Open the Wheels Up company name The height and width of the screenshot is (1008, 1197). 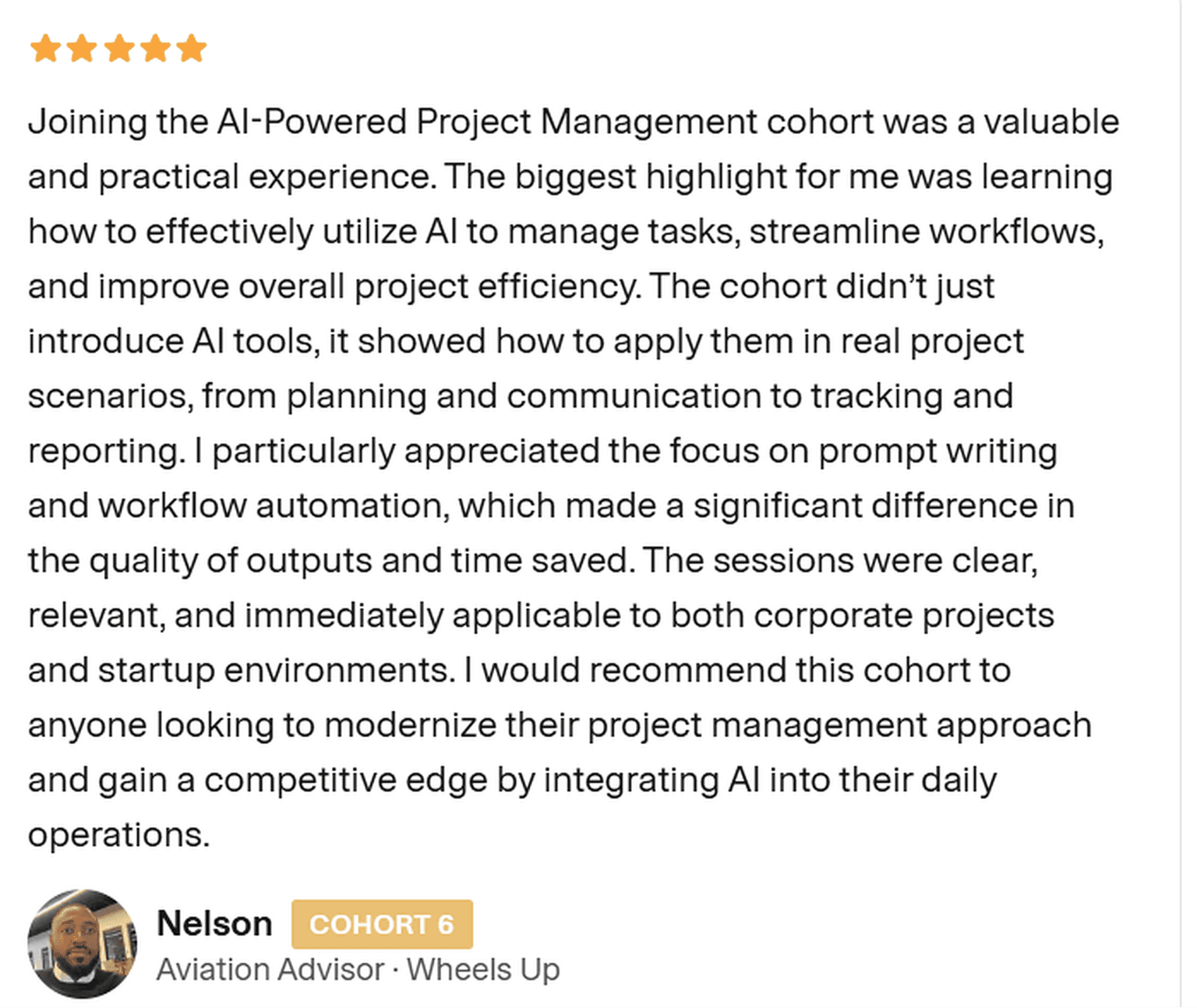pos(483,970)
